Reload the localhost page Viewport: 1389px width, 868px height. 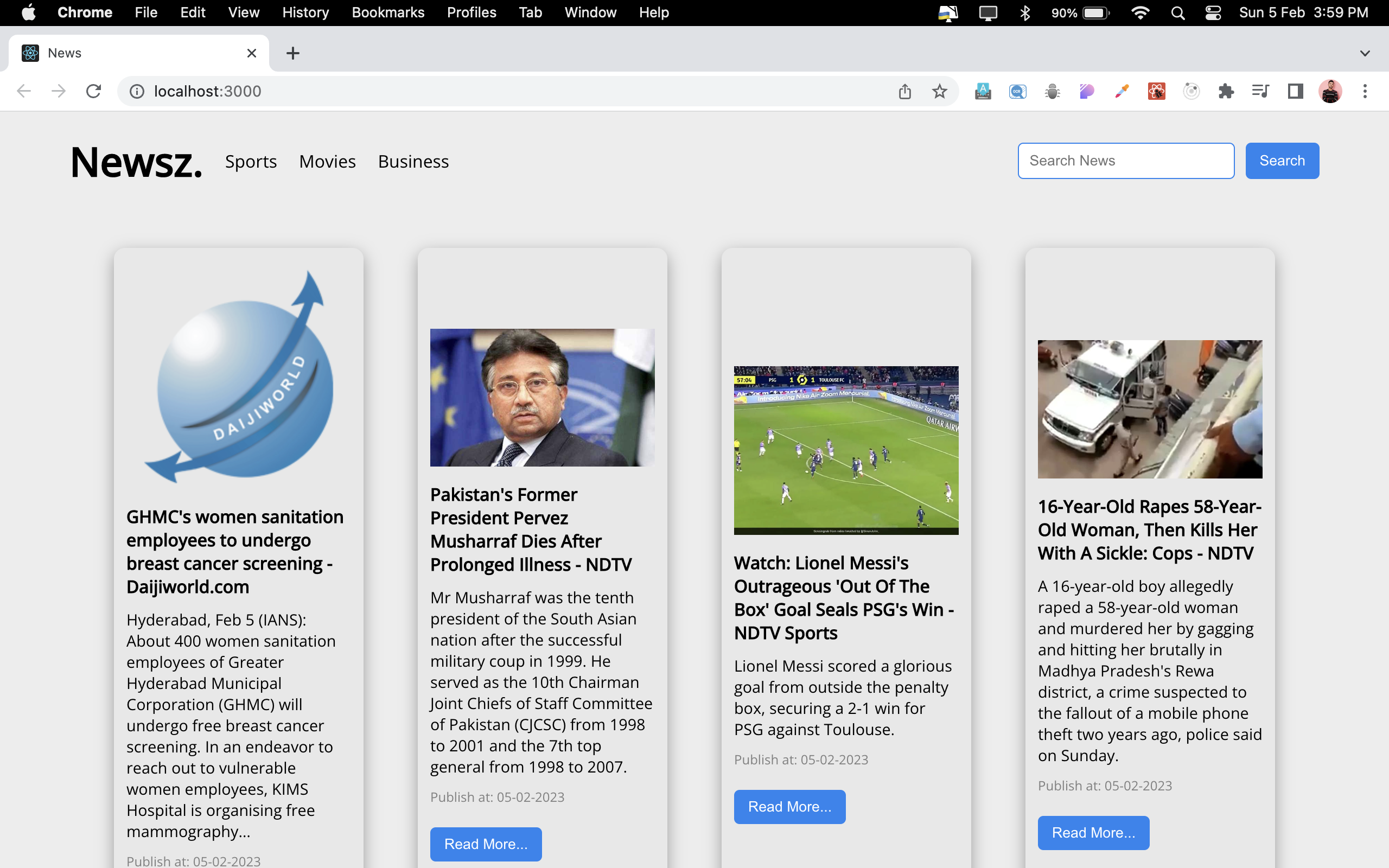pyautogui.click(x=93, y=91)
